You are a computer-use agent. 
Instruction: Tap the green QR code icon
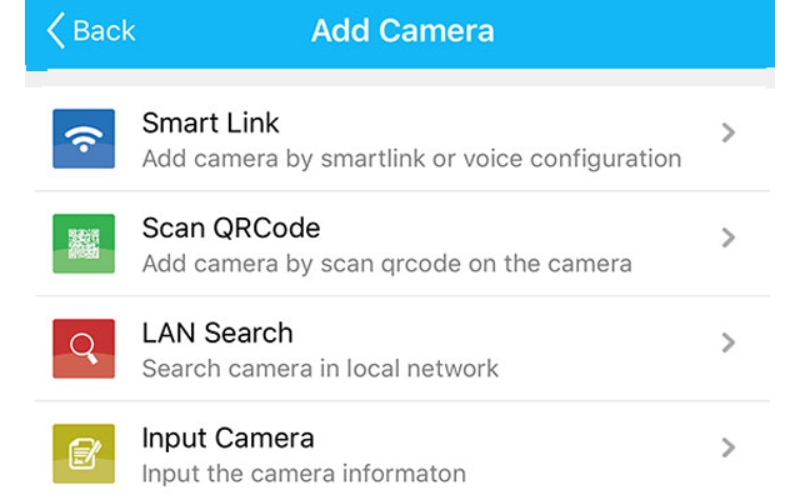coord(83,243)
